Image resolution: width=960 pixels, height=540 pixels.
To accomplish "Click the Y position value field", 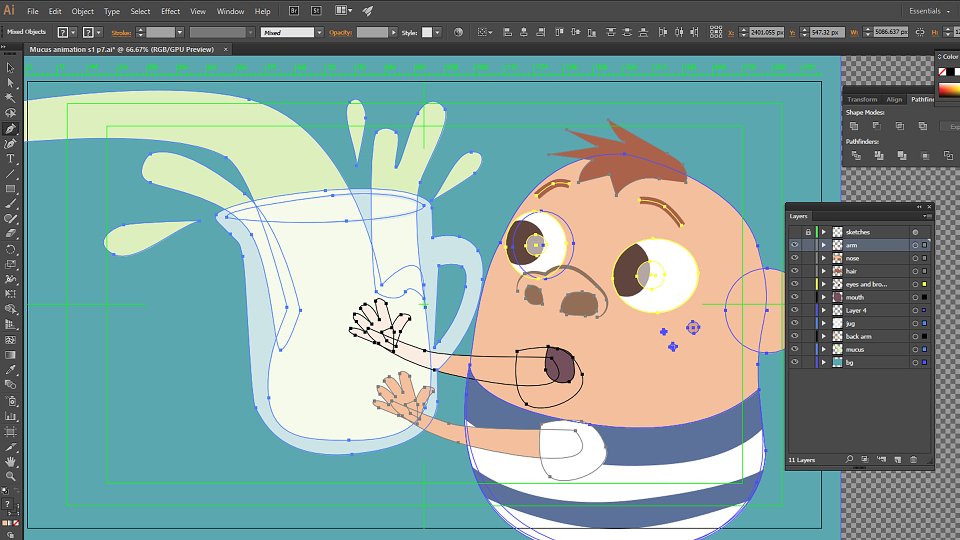I will tap(827, 32).
